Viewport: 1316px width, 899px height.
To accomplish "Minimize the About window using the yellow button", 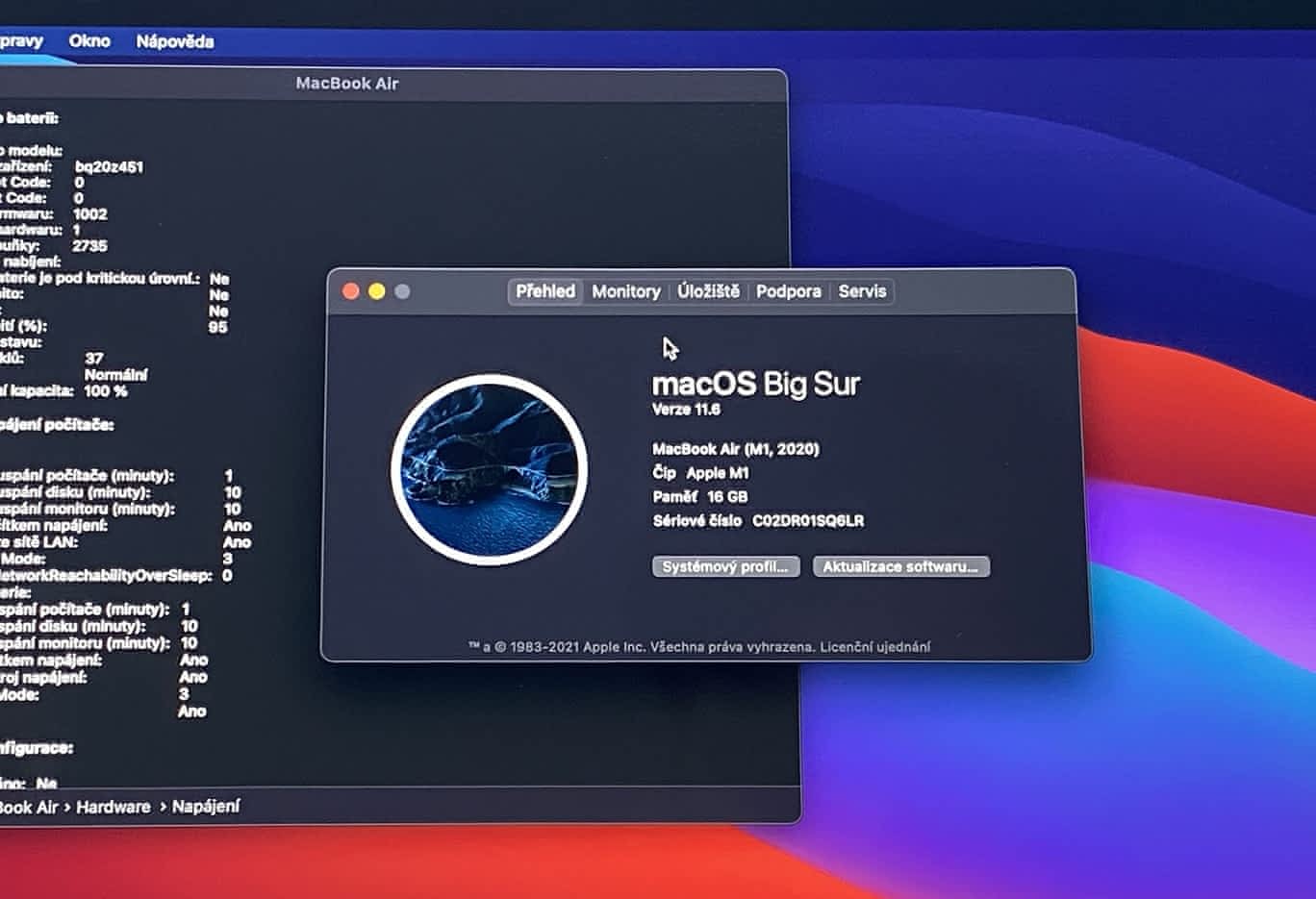I will click(377, 291).
